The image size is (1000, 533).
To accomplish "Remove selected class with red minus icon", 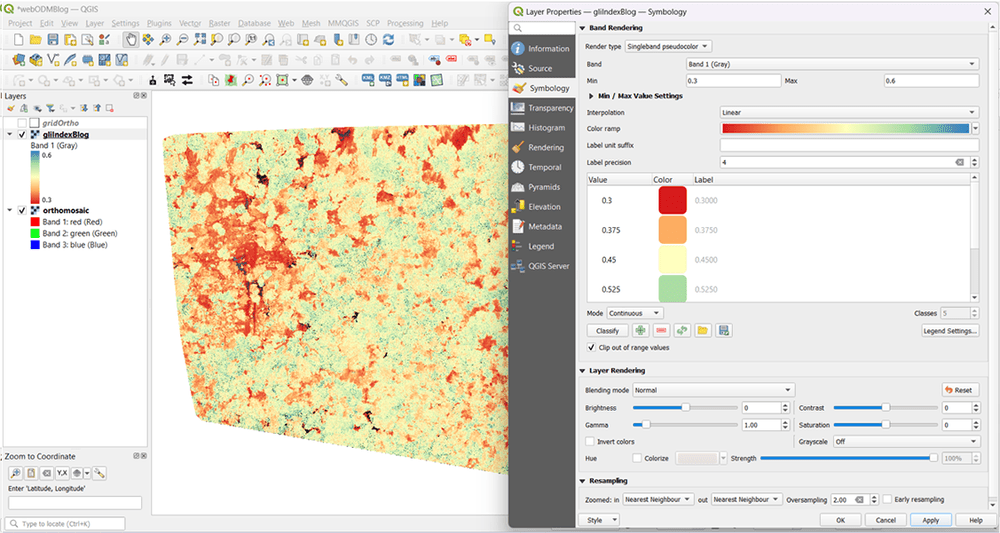I will point(660,330).
